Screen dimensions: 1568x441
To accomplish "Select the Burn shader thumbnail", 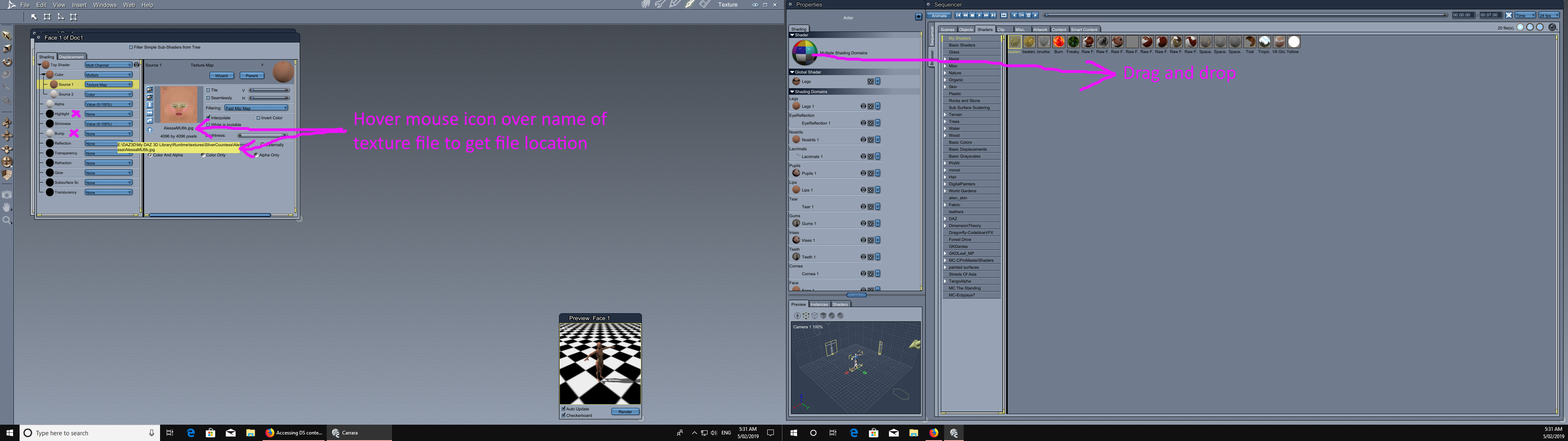I will tap(1058, 41).
